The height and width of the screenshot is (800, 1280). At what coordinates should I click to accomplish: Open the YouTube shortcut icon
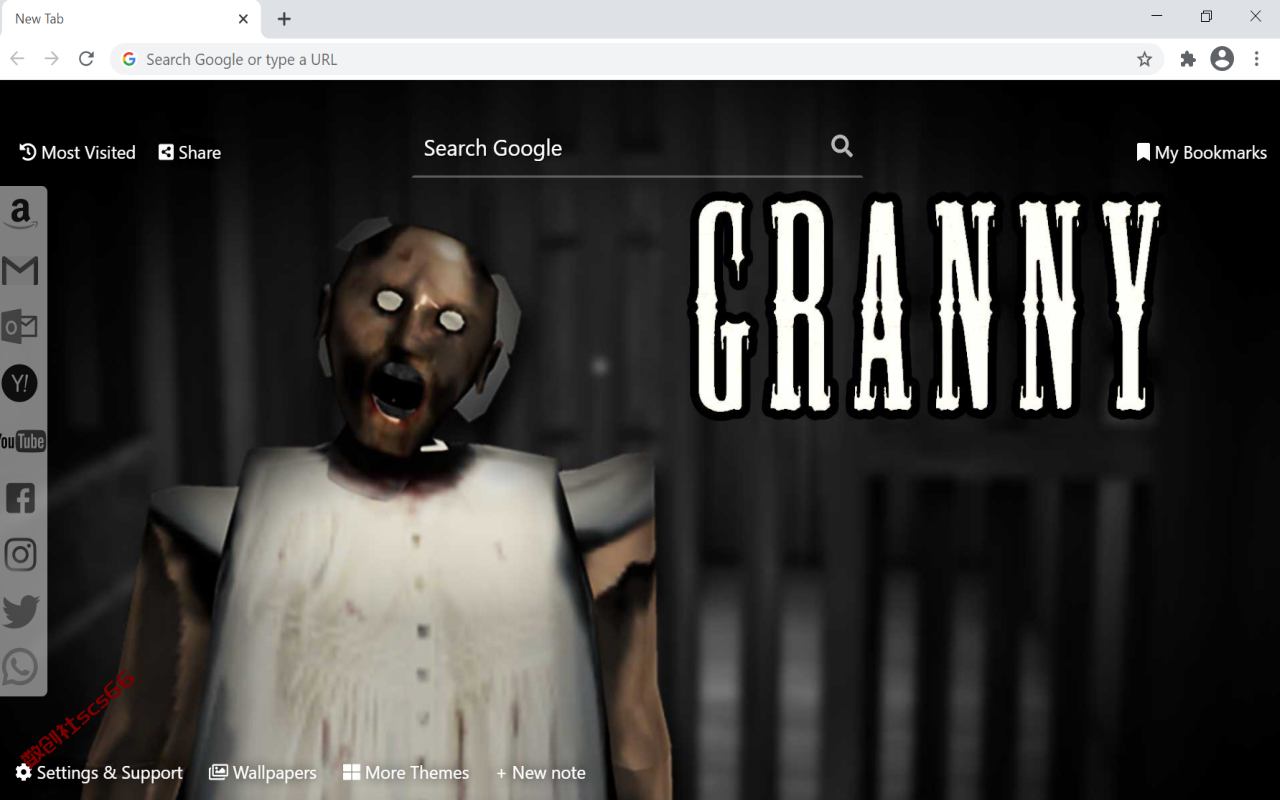click(22, 441)
